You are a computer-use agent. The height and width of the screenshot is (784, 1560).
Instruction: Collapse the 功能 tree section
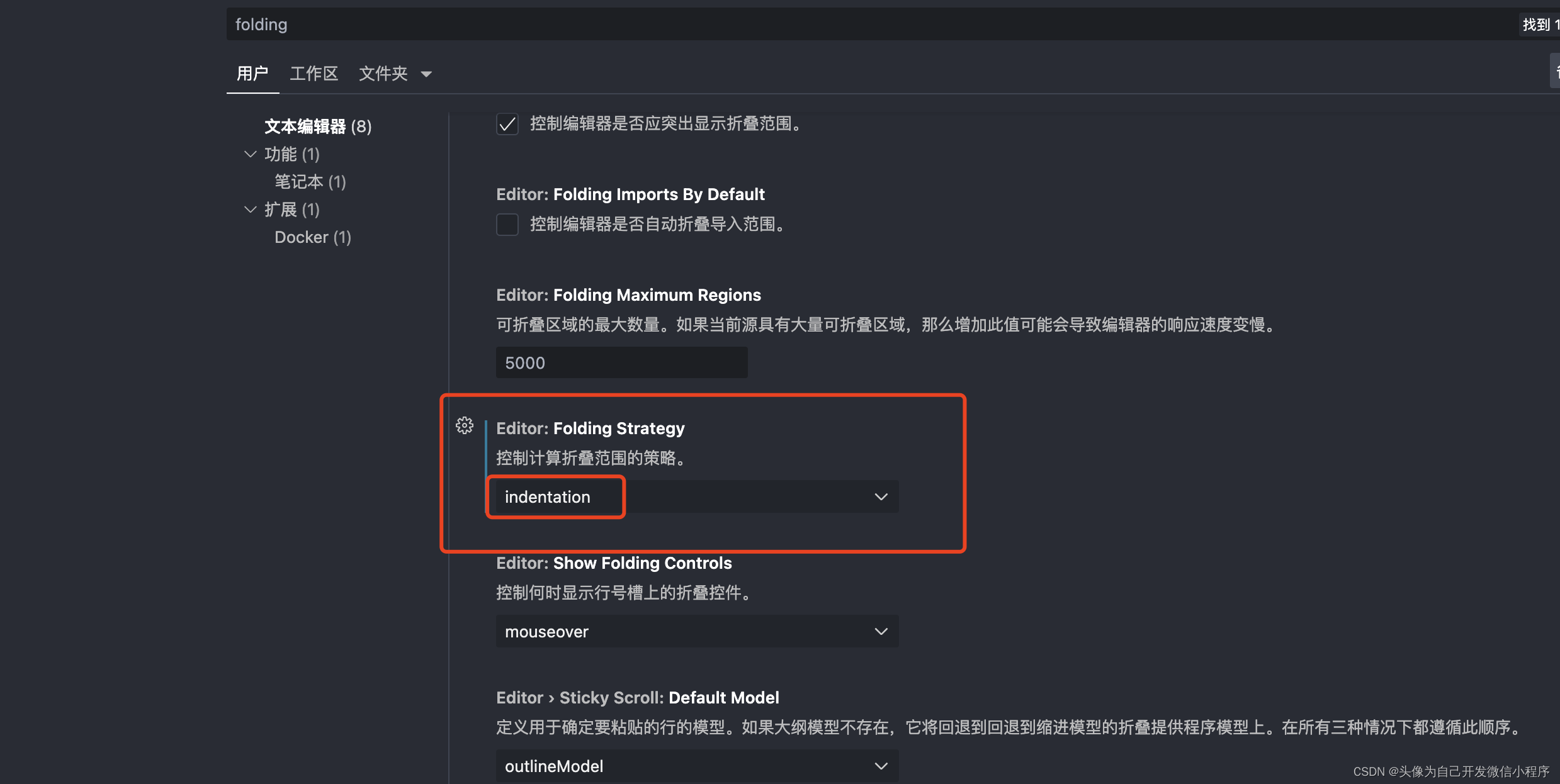(x=251, y=154)
